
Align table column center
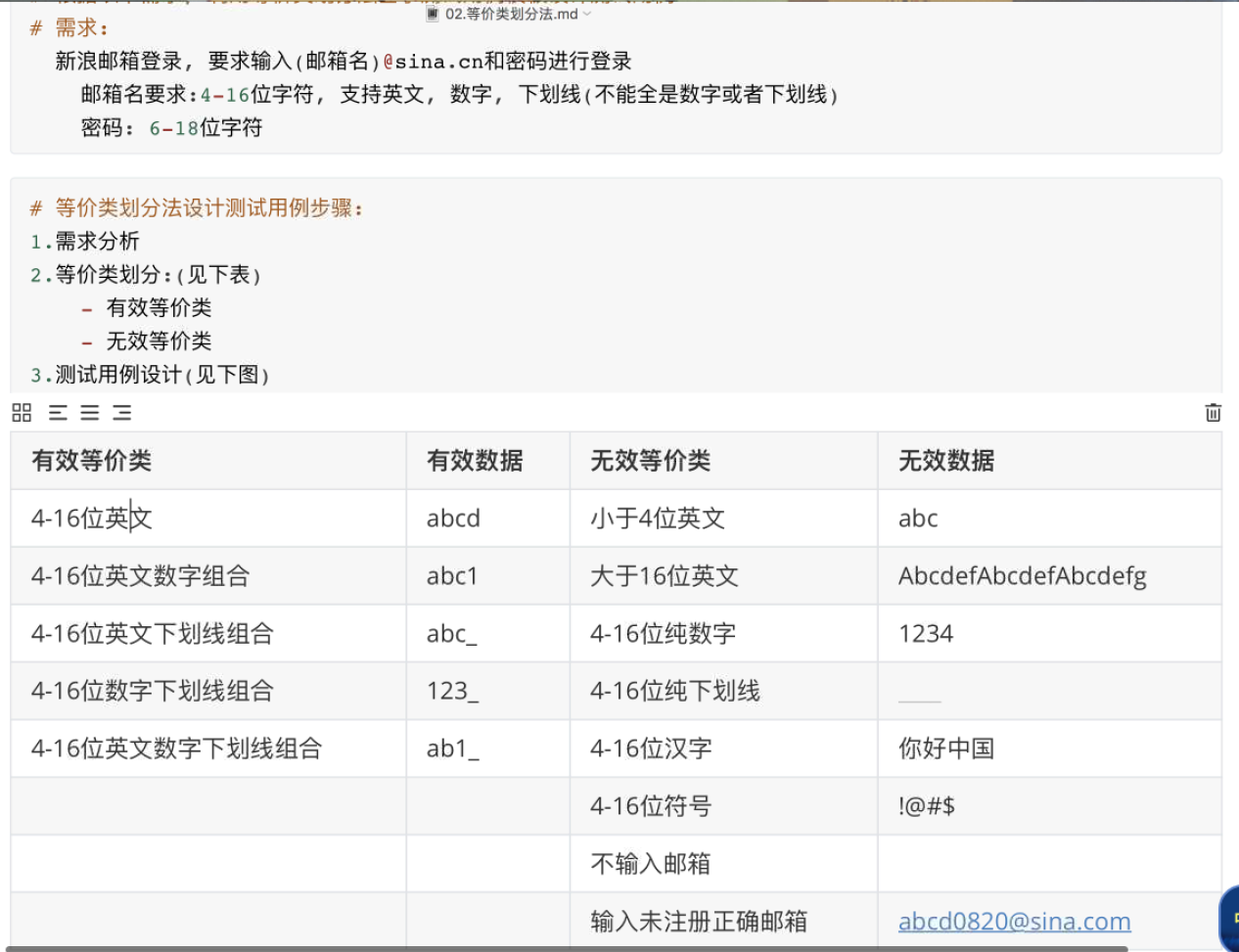[90, 413]
